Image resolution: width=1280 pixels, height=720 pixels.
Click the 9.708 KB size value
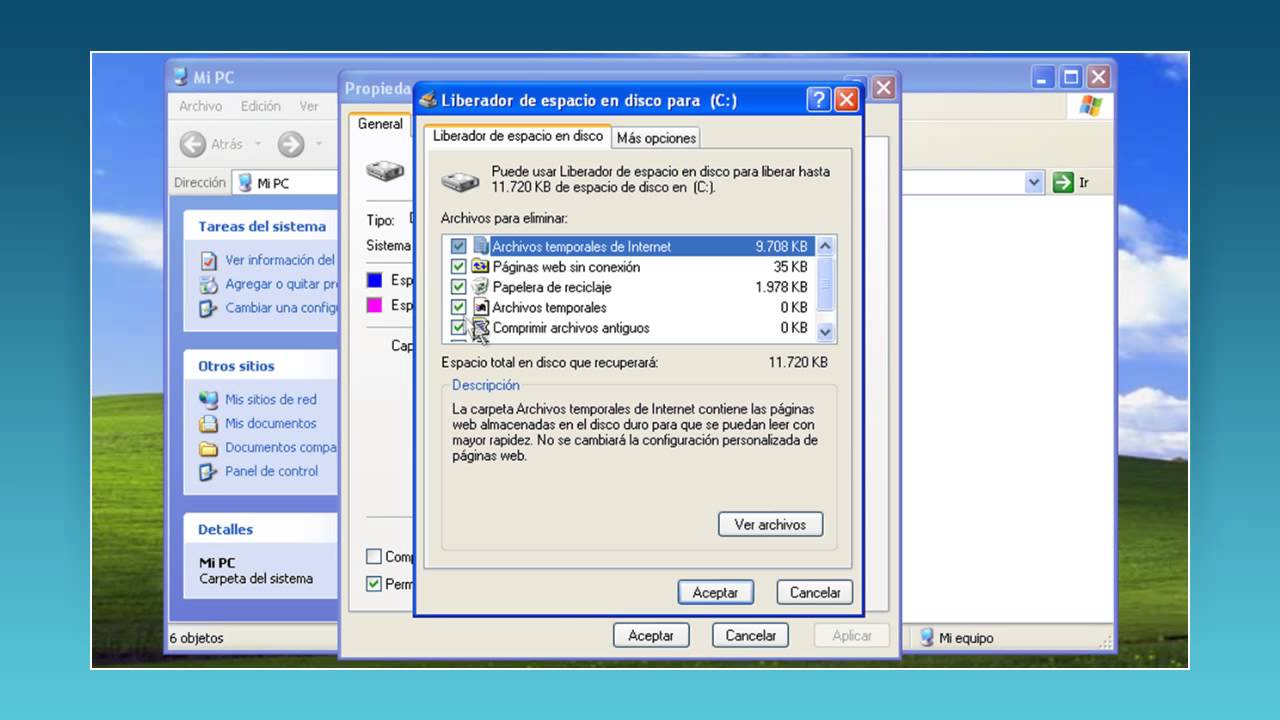(781, 246)
